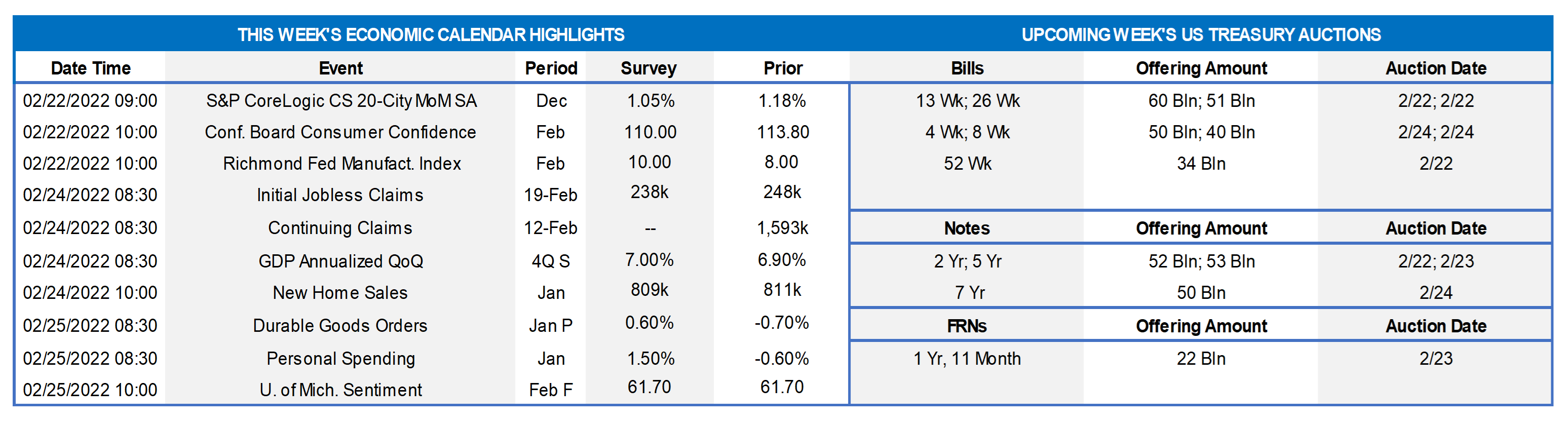Click Conf. Board Consumer Confidence cell
This screenshot has width=1568, height=422.
point(340,132)
